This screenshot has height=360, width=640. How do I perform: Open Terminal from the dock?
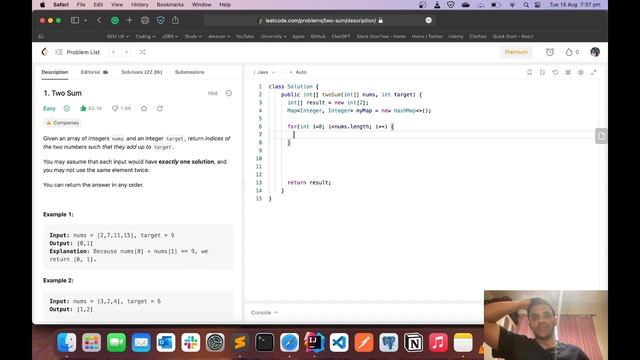pyautogui.click(x=264, y=342)
